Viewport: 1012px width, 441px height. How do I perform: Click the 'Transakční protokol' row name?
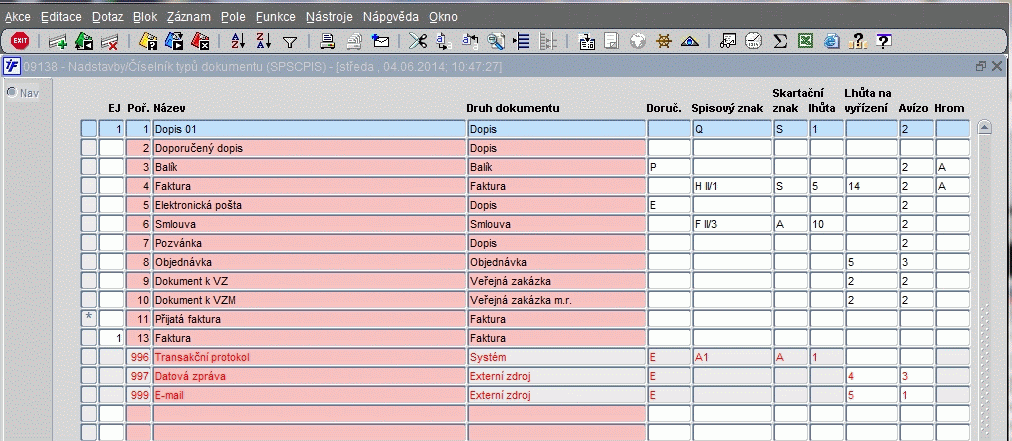[309, 357]
